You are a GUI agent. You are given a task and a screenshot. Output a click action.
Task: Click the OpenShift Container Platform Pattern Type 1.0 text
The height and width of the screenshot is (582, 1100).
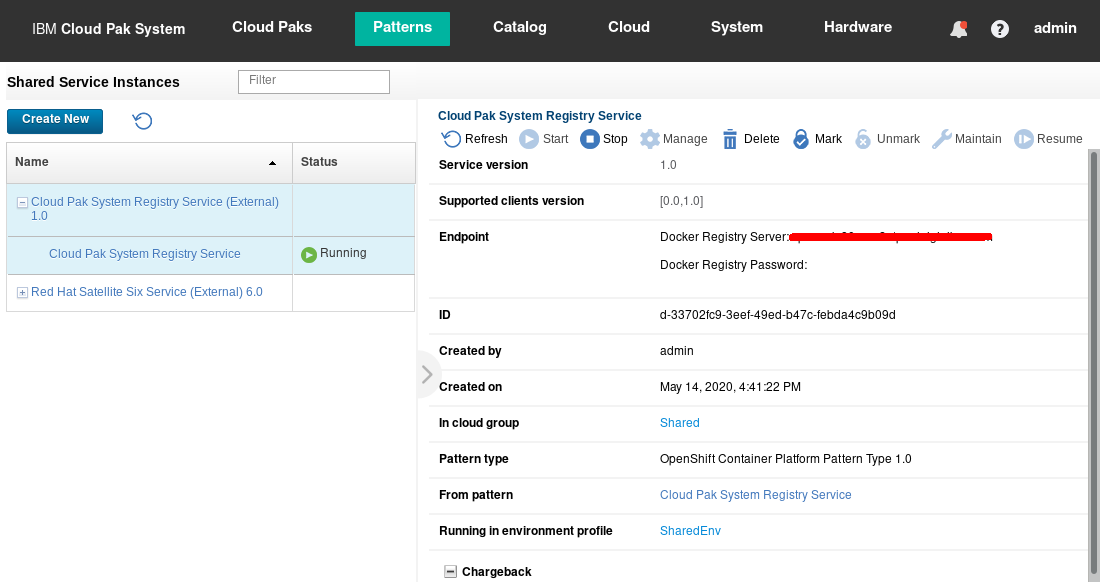point(785,459)
